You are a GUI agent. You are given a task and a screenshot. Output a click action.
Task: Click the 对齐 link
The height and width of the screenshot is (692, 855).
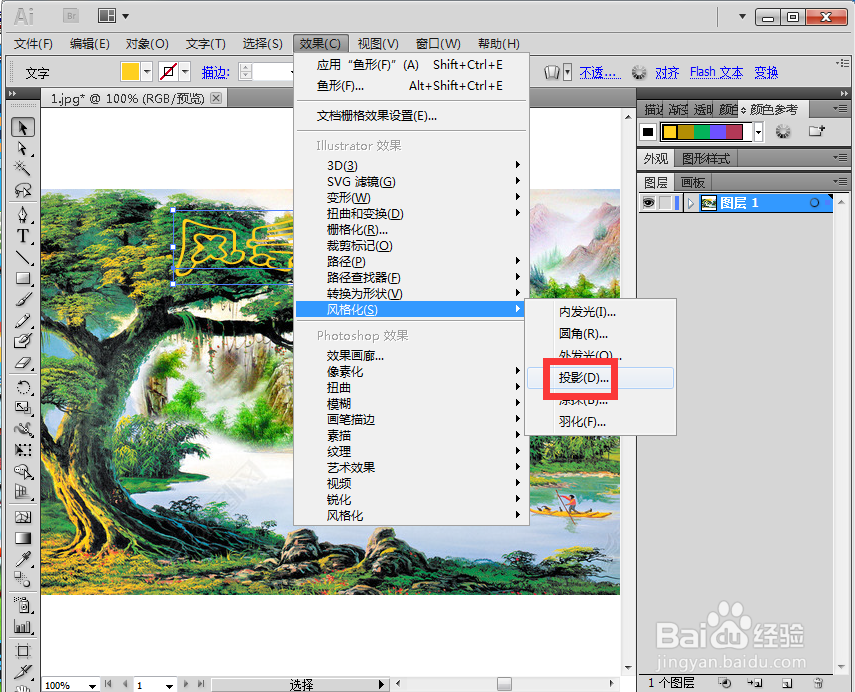click(x=667, y=72)
